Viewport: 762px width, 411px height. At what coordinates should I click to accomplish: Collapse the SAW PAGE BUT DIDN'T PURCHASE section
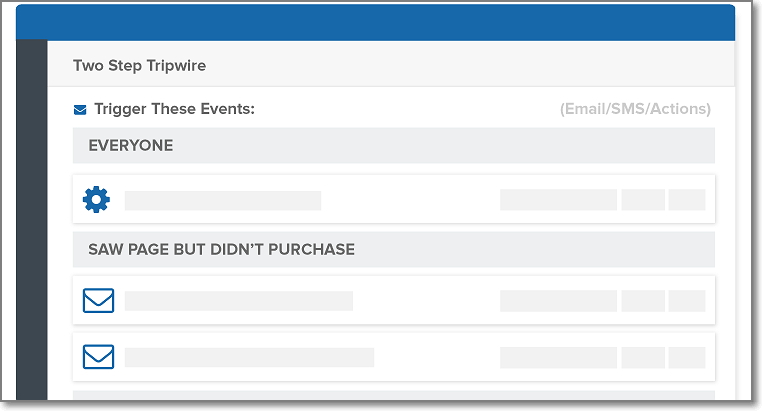394,249
